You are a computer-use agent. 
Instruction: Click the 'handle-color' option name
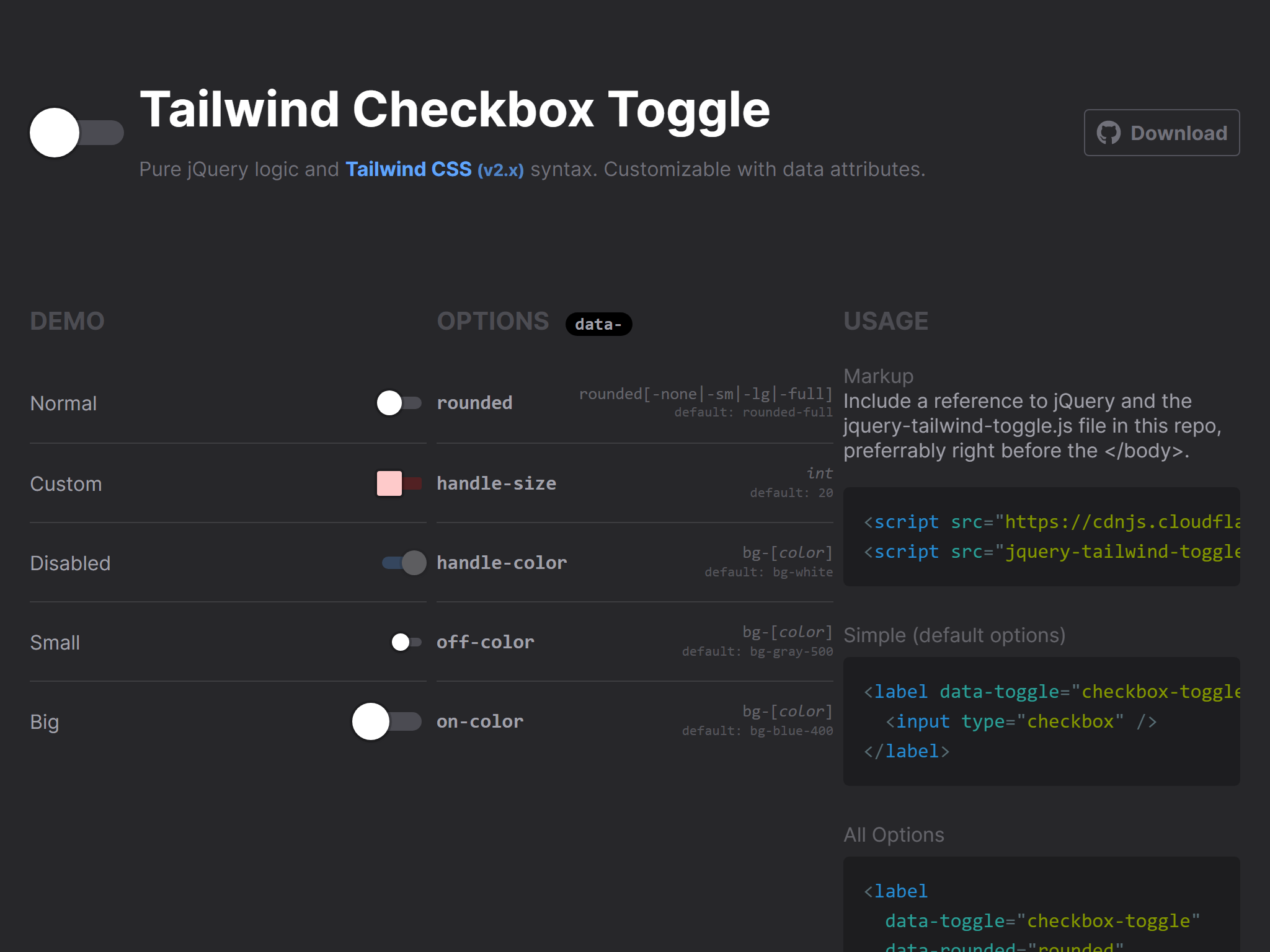point(502,563)
